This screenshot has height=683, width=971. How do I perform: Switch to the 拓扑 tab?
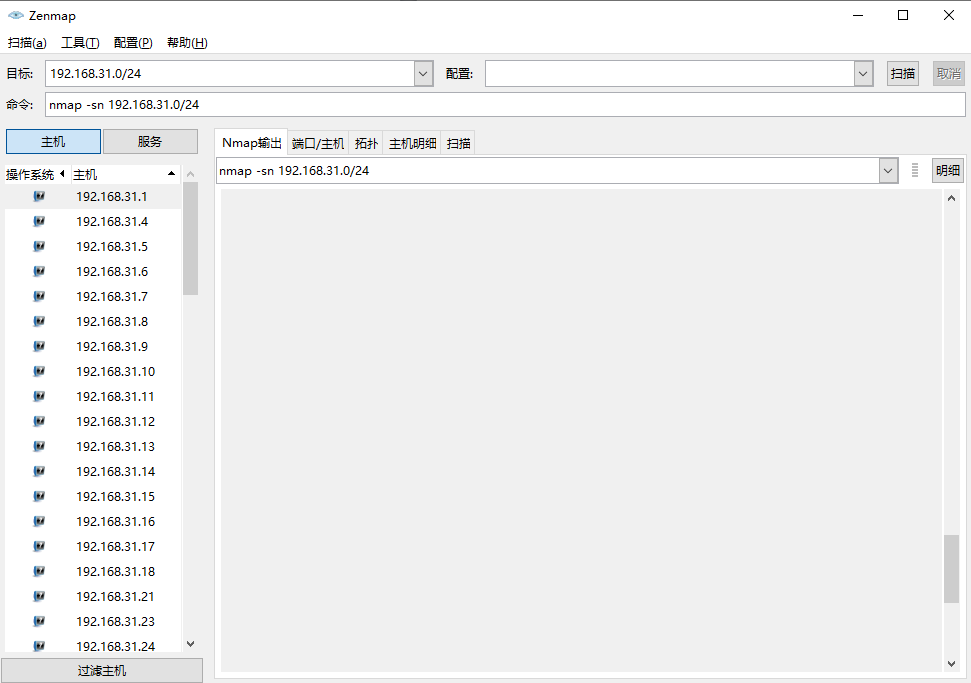pos(366,144)
